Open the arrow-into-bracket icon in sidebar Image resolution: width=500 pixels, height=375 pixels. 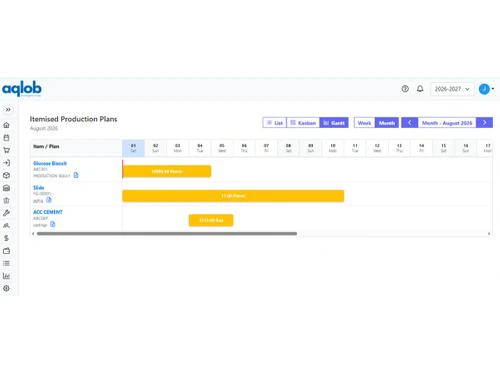coord(6,163)
